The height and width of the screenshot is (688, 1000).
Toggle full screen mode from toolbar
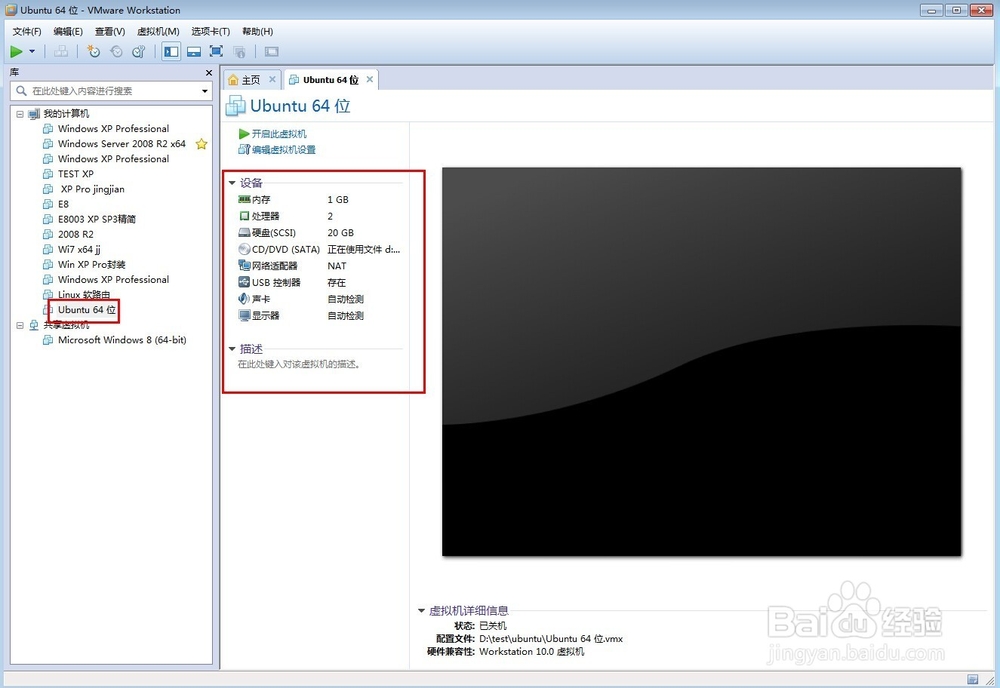(215, 51)
